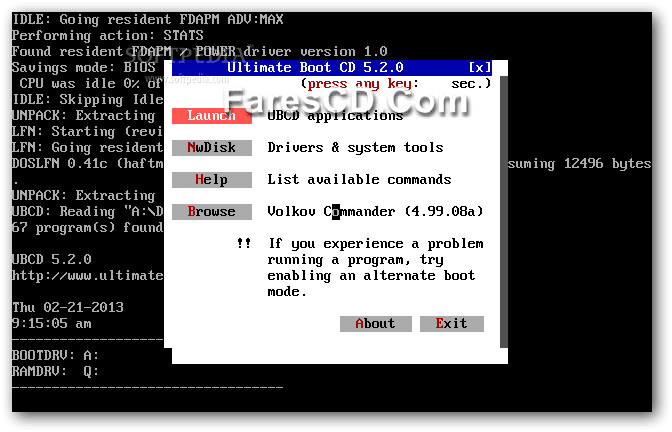Click 'Thu 02-21-2013' date in console
The height and width of the screenshot is (432, 672).
tap(68, 307)
